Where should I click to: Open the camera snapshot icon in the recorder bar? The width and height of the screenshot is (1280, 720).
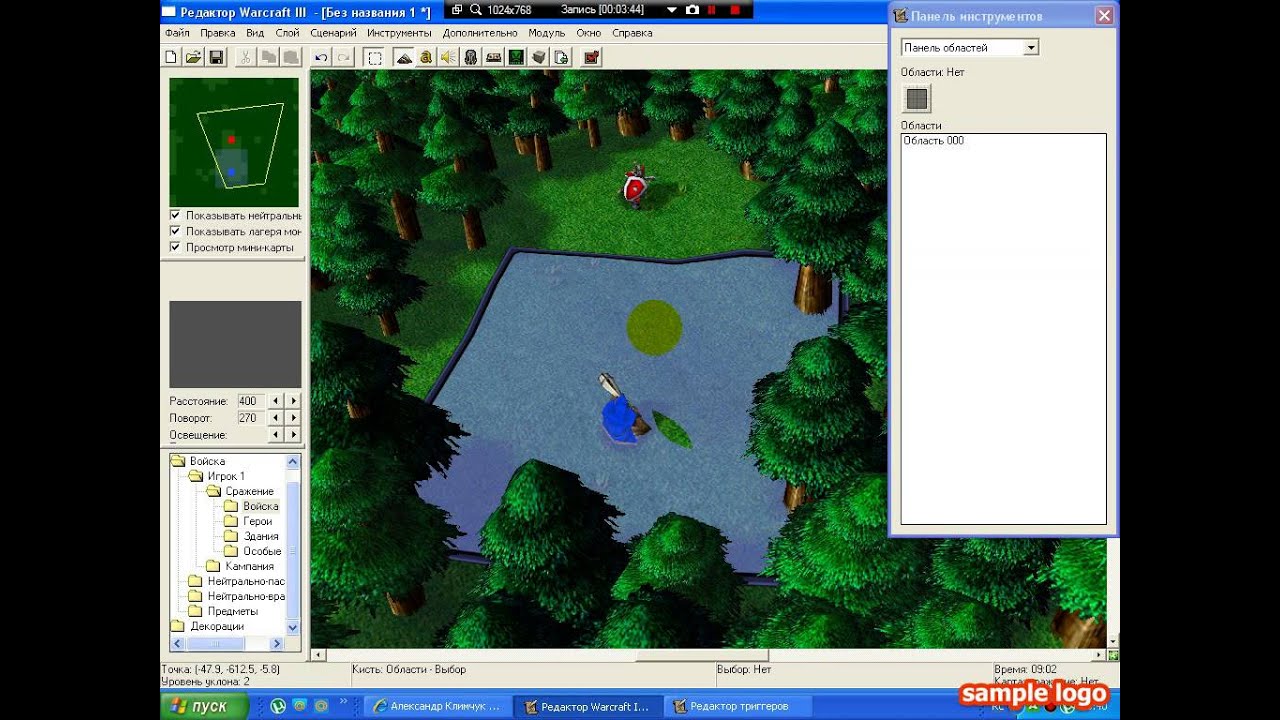[x=692, y=10]
